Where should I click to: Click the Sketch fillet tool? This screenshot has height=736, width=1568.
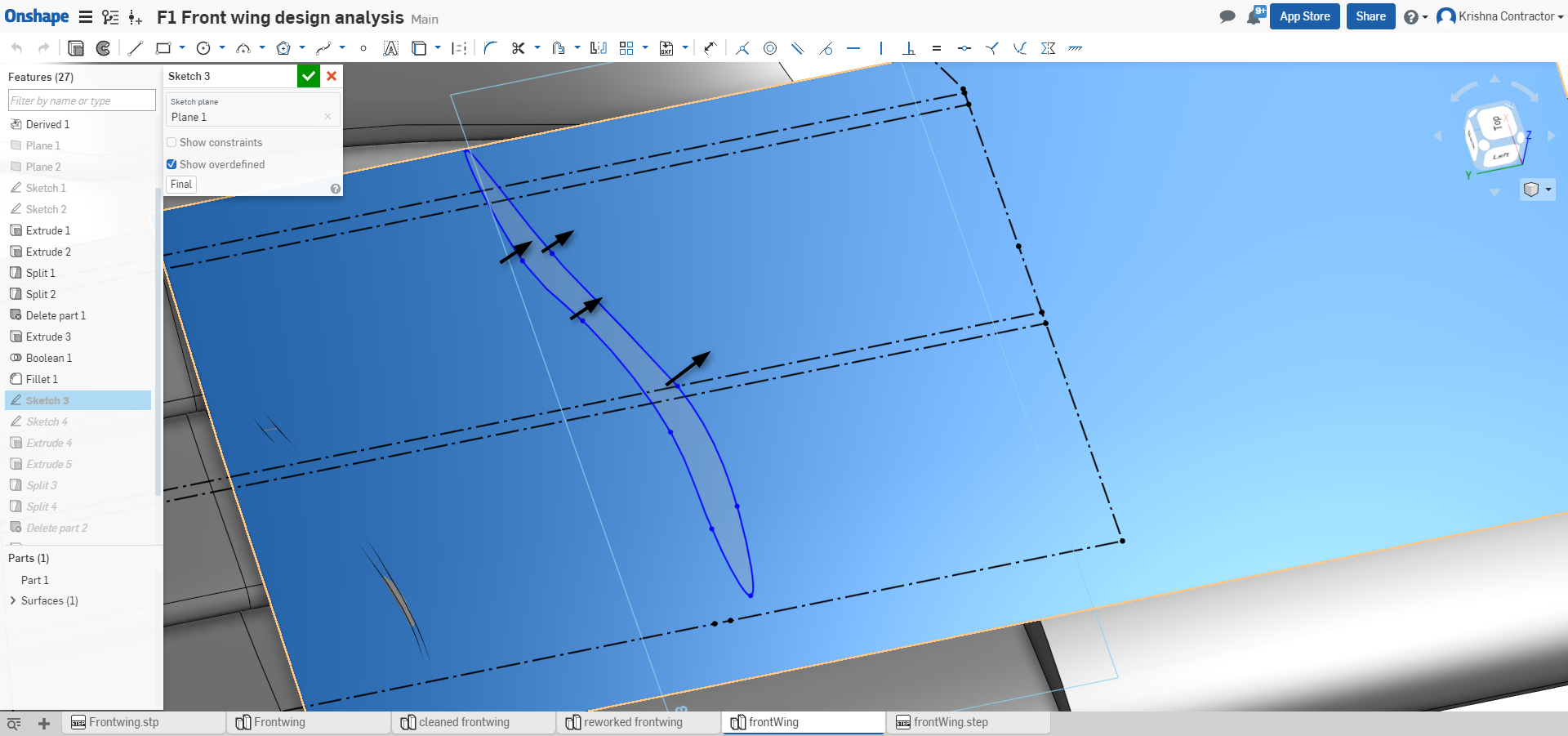tap(490, 48)
